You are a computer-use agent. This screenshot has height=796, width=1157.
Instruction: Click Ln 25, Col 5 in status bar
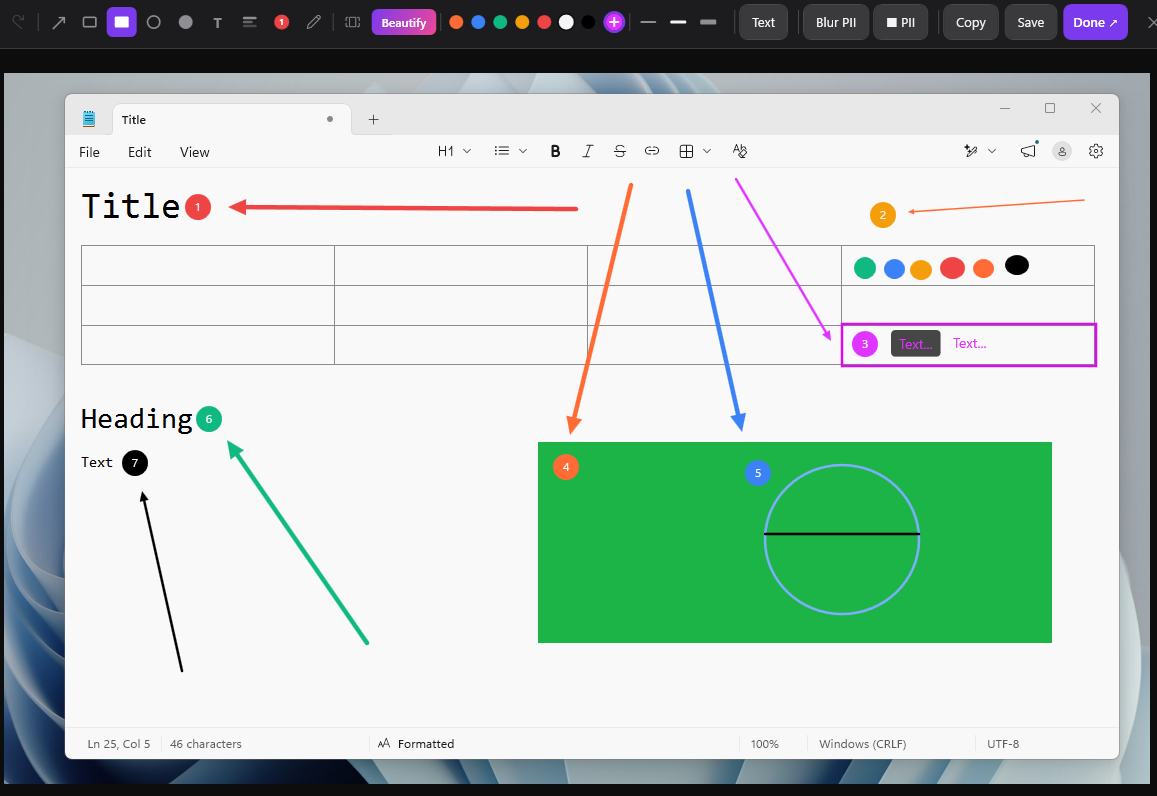coord(119,744)
